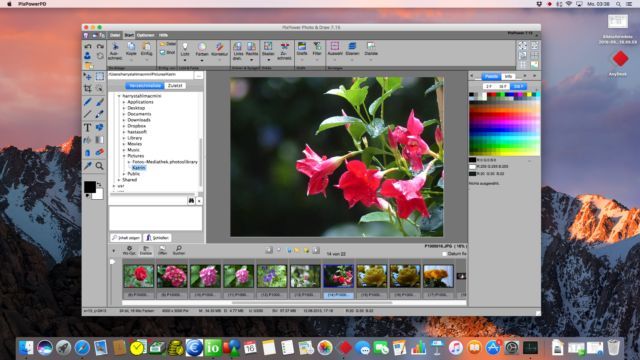Expand the Desktop folder node
The width and height of the screenshot is (640, 360).
coord(124,108)
